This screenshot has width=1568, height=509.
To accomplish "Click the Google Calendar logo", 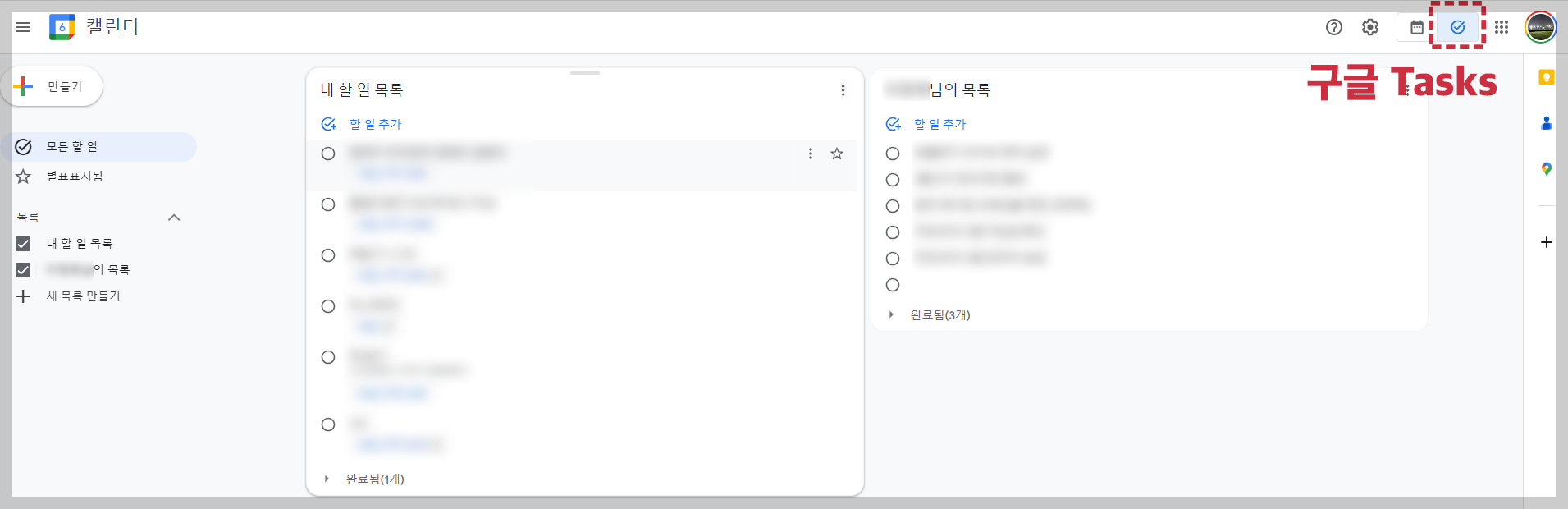I will [x=62, y=27].
